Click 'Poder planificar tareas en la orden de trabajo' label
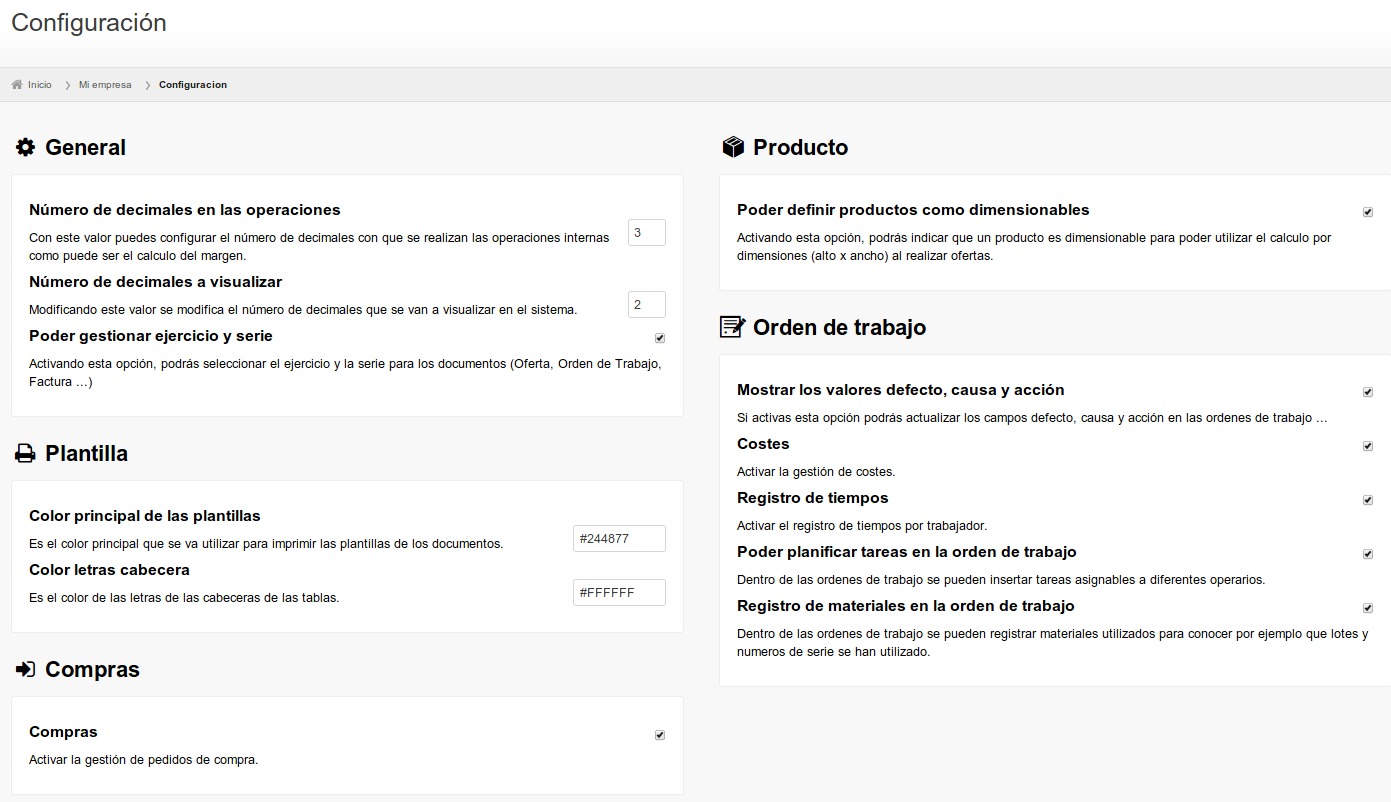The height and width of the screenshot is (802, 1391). (x=907, y=552)
